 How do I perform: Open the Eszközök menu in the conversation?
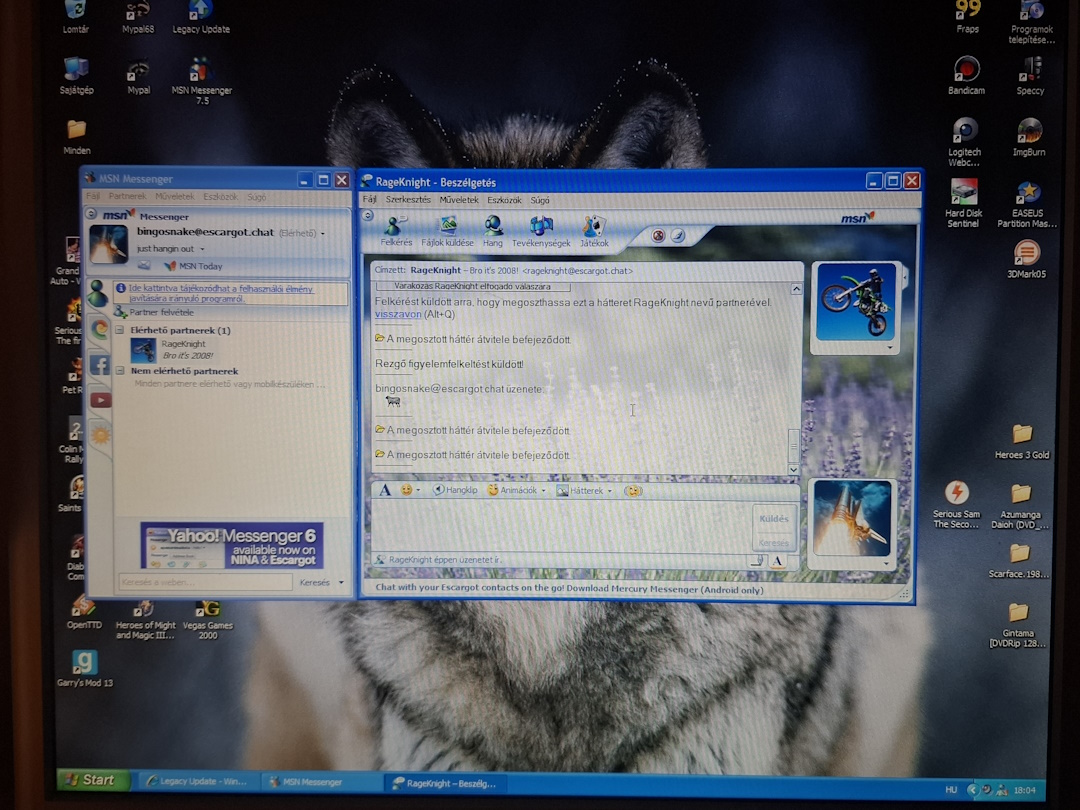pyautogui.click(x=504, y=200)
